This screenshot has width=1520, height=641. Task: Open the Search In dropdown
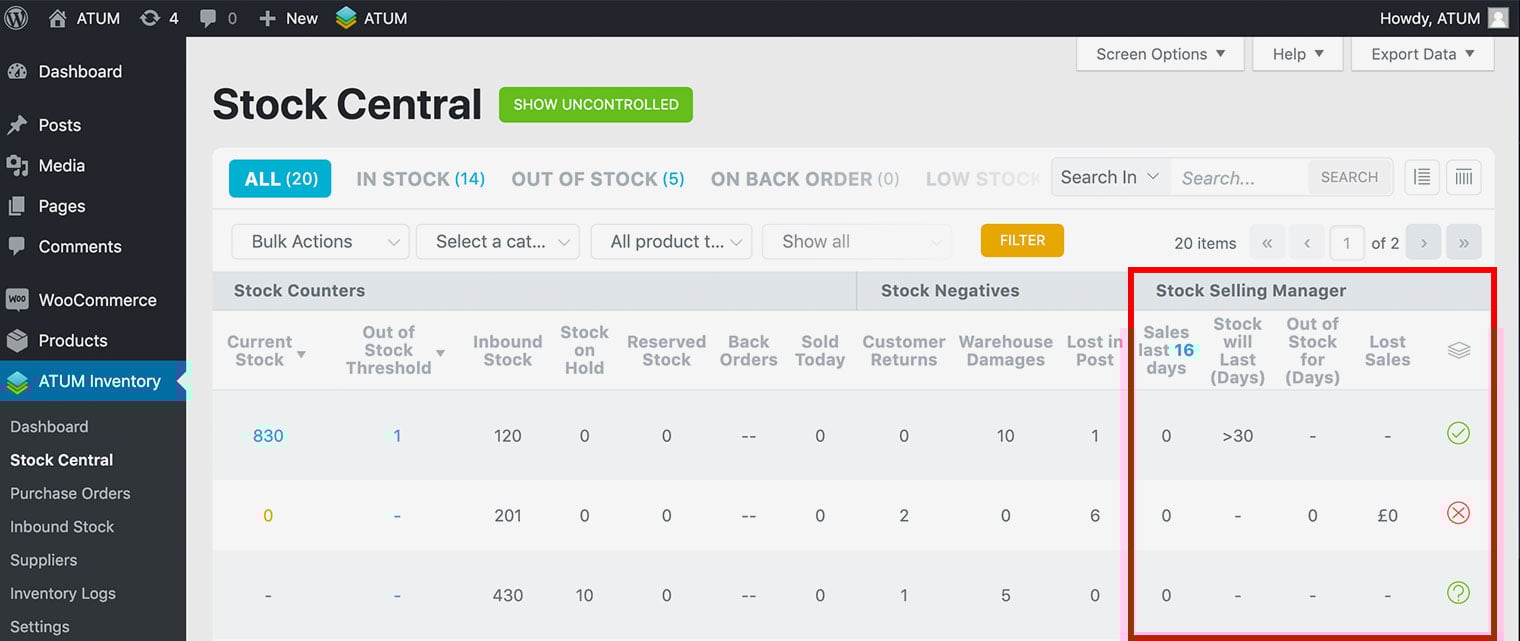(1109, 177)
